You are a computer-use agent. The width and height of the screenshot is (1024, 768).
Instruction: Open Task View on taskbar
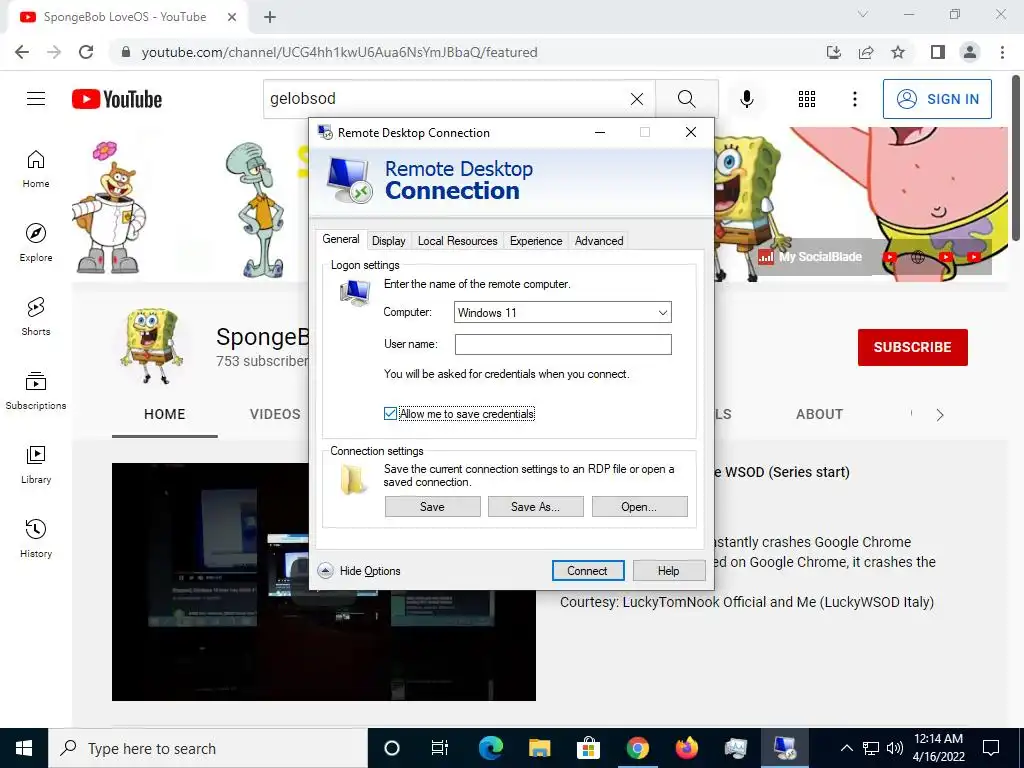440,748
